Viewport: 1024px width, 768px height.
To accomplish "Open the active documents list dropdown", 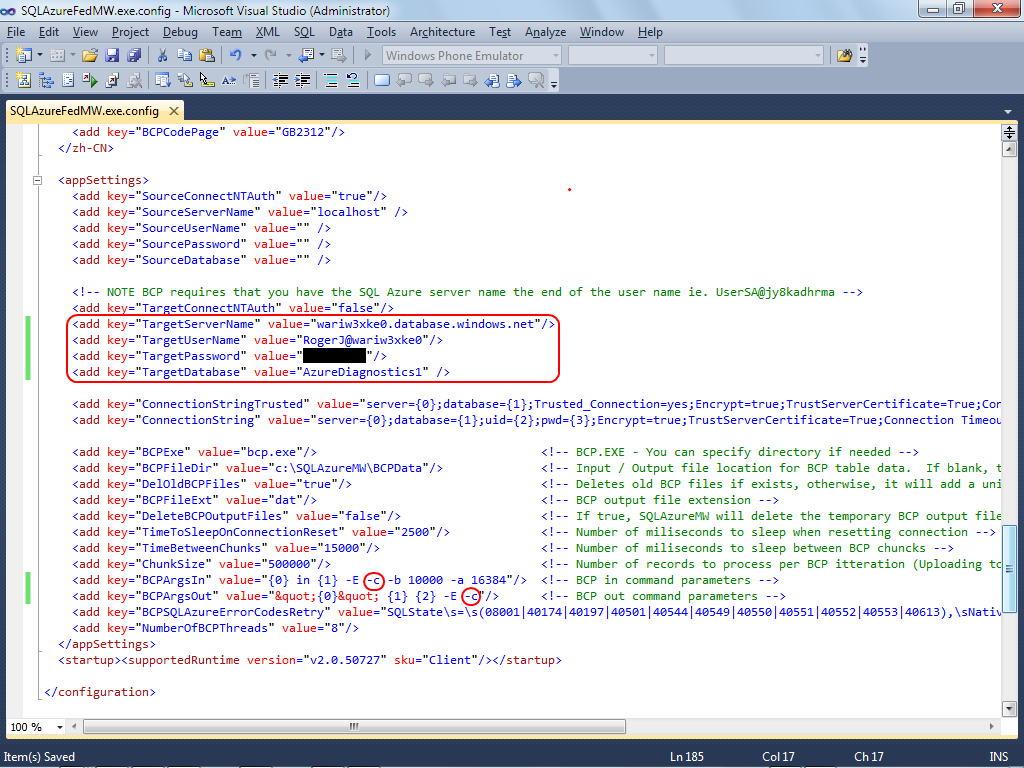I will (1008, 112).
